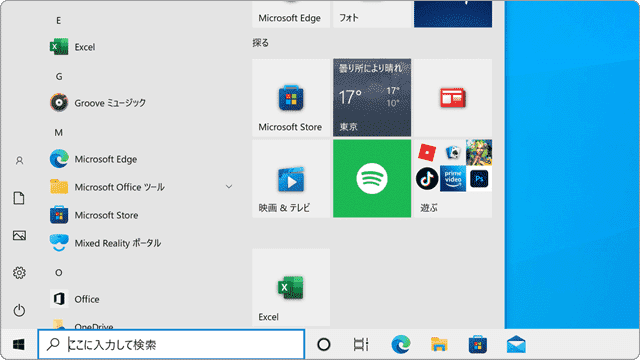Open Roblox in the 遊ぶ folder
640x360 pixels.
pyautogui.click(x=427, y=153)
